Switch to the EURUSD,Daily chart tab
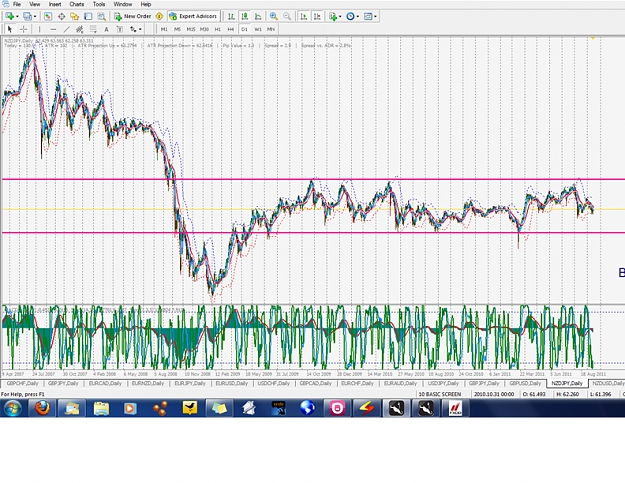The width and height of the screenshot is (625, 483). (x=231, y=383)
